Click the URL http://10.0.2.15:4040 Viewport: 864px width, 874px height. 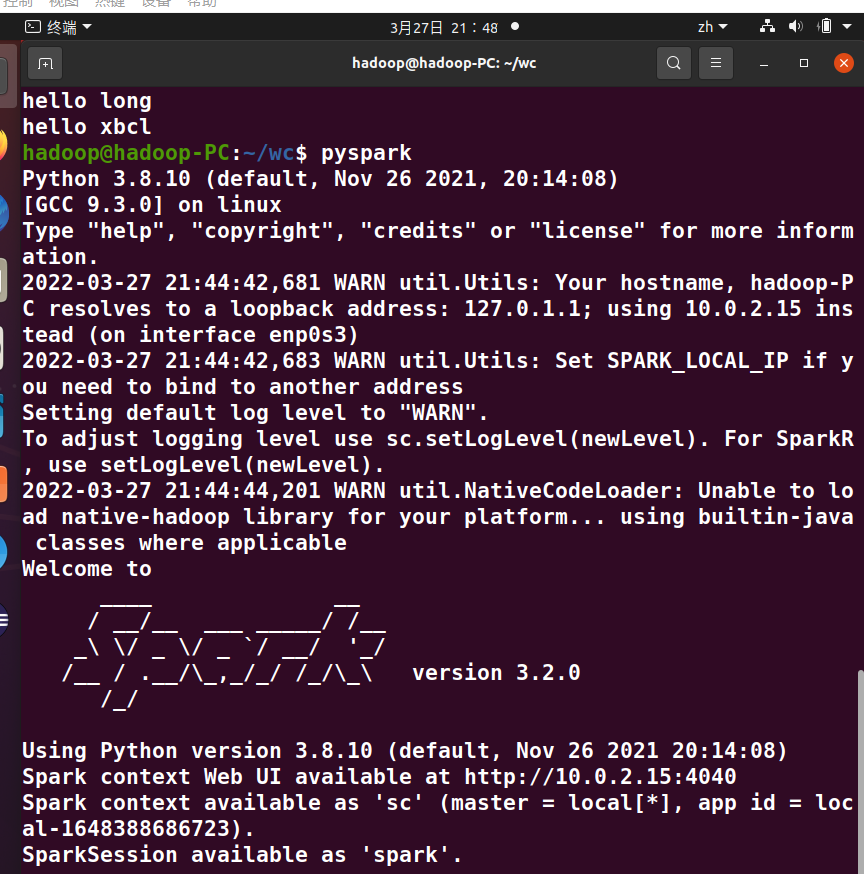600,776
